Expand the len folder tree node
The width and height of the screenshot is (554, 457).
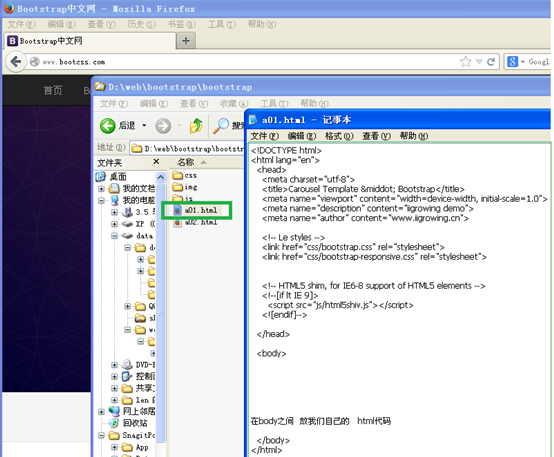[x=114, y=400]
